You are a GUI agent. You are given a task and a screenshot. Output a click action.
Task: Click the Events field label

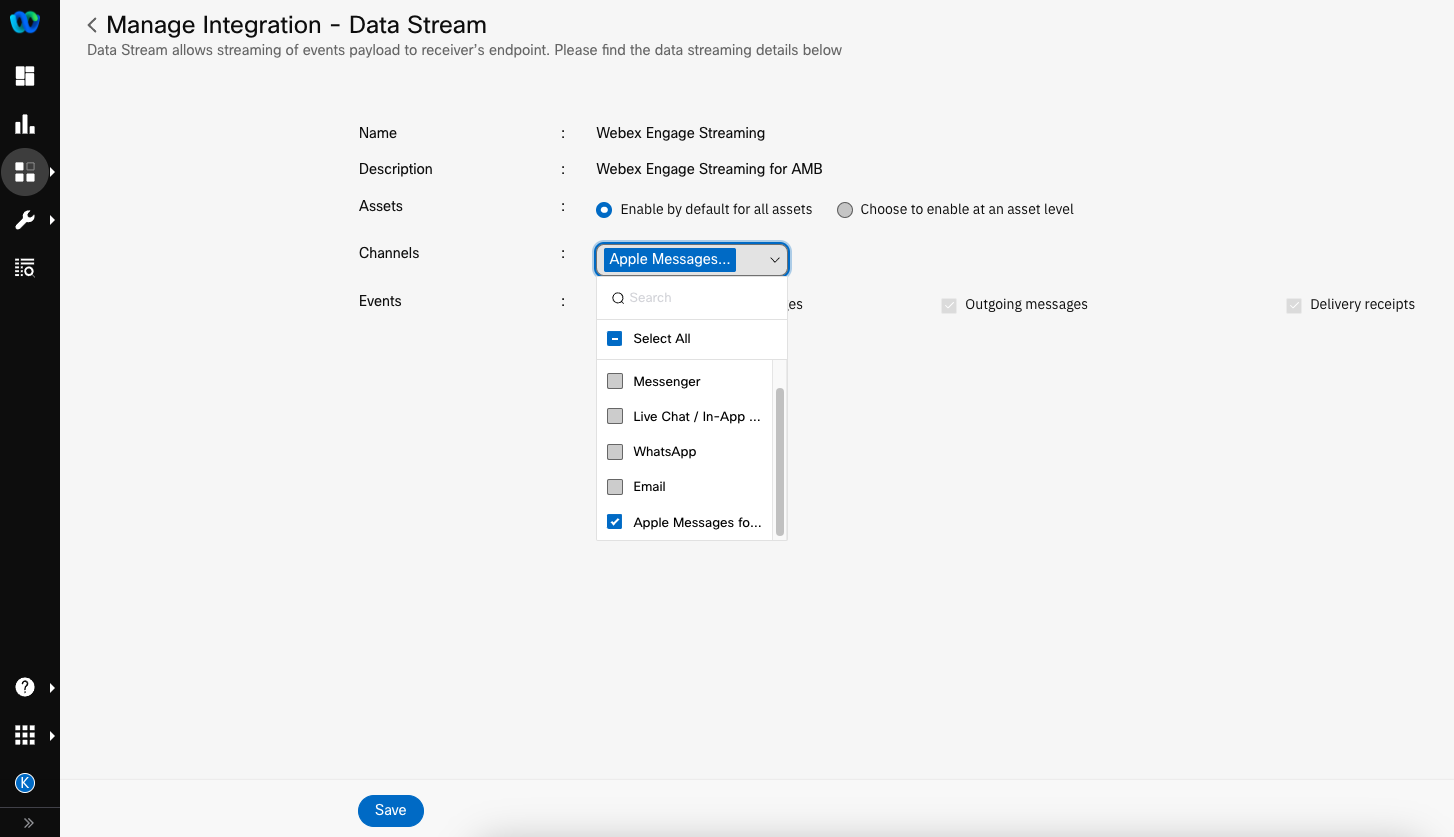(380, 301)
